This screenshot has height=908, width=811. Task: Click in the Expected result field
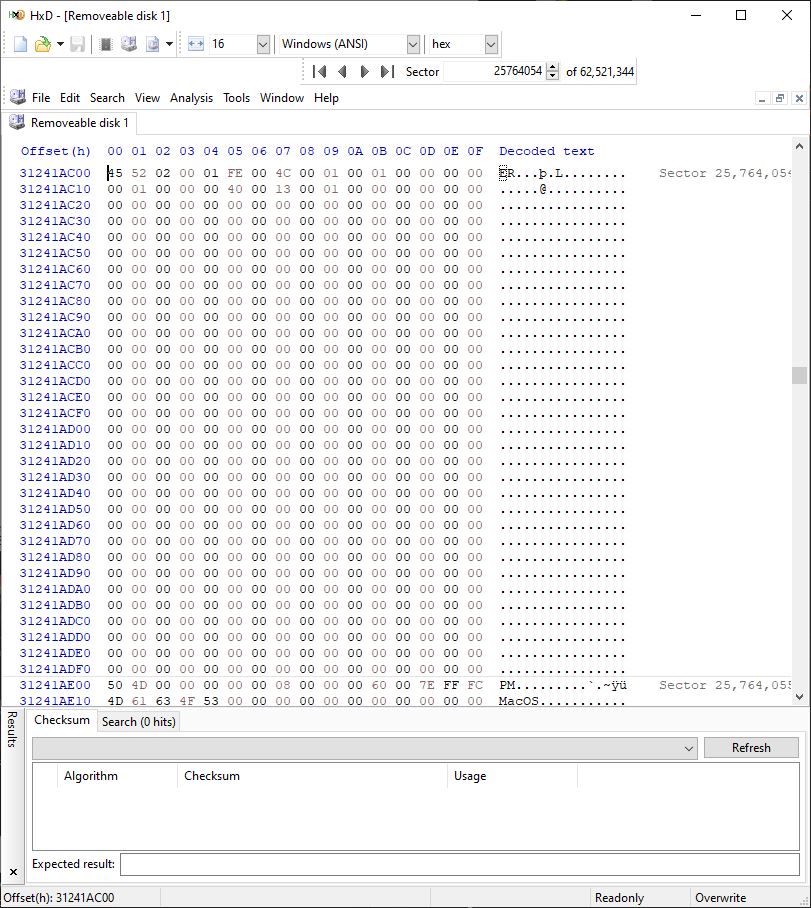pos(459,864)
